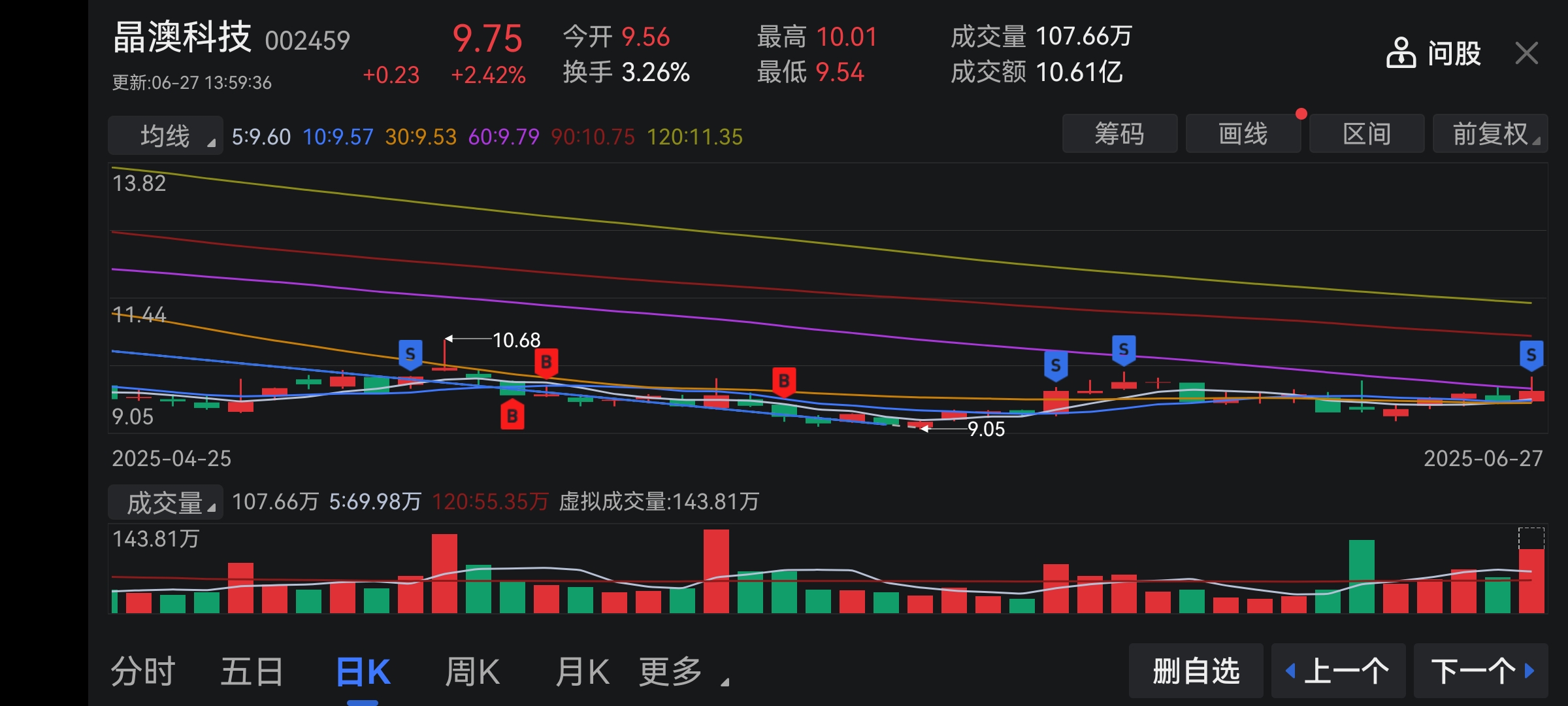Select the 周K tab

[x=472, y=672]
